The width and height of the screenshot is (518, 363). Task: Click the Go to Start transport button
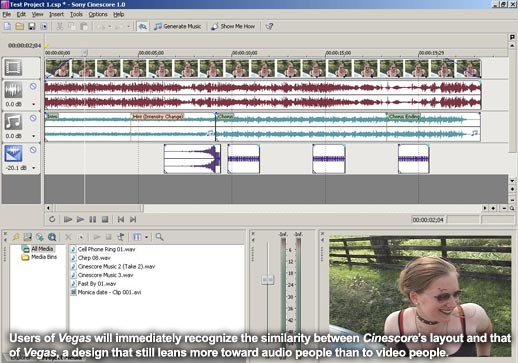click(121, 219)
